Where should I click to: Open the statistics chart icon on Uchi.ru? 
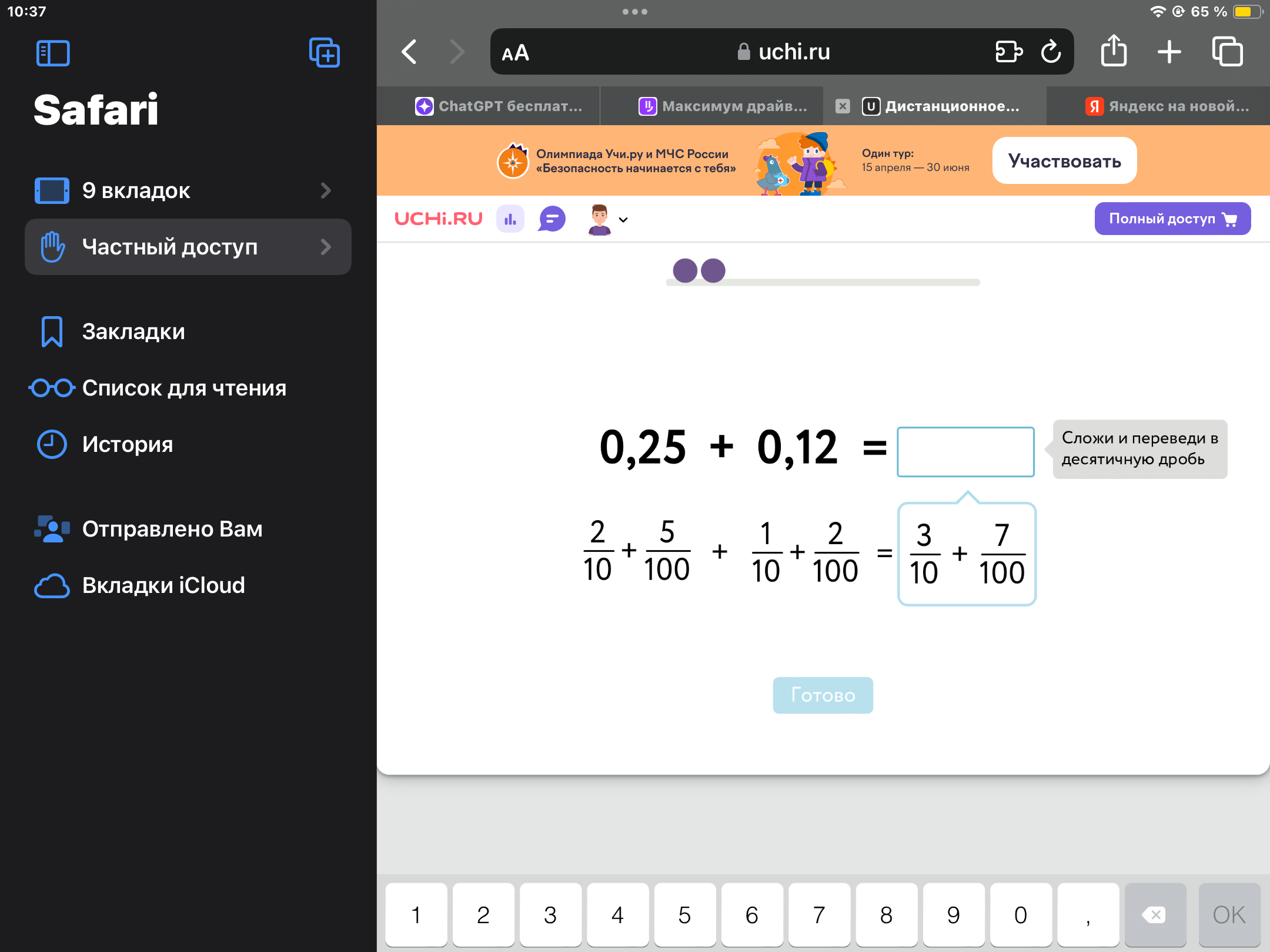510,219
